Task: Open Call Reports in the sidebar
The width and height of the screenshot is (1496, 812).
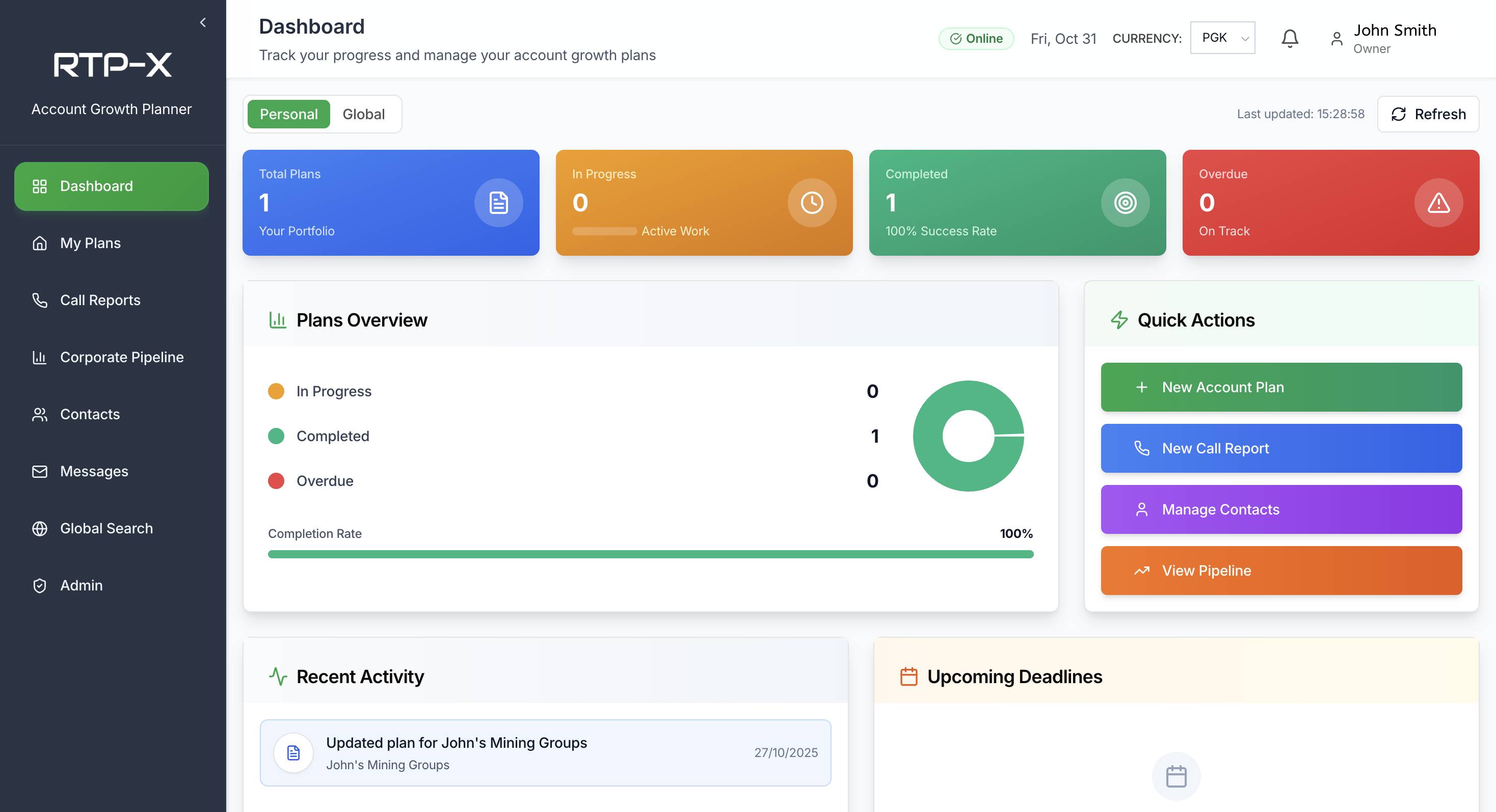Action: point(100,300)
